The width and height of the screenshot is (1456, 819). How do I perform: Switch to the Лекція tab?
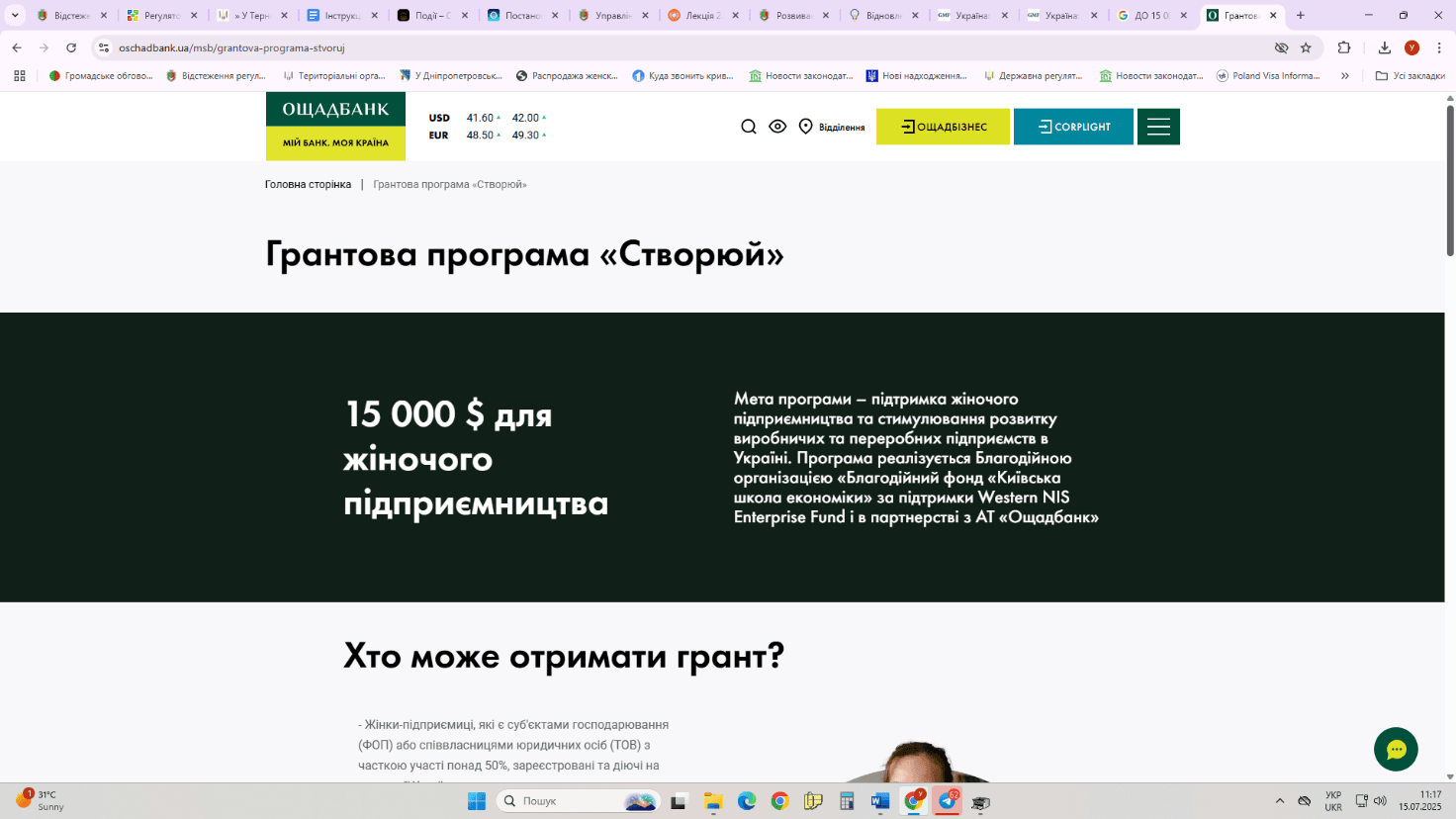click(702, 15)
